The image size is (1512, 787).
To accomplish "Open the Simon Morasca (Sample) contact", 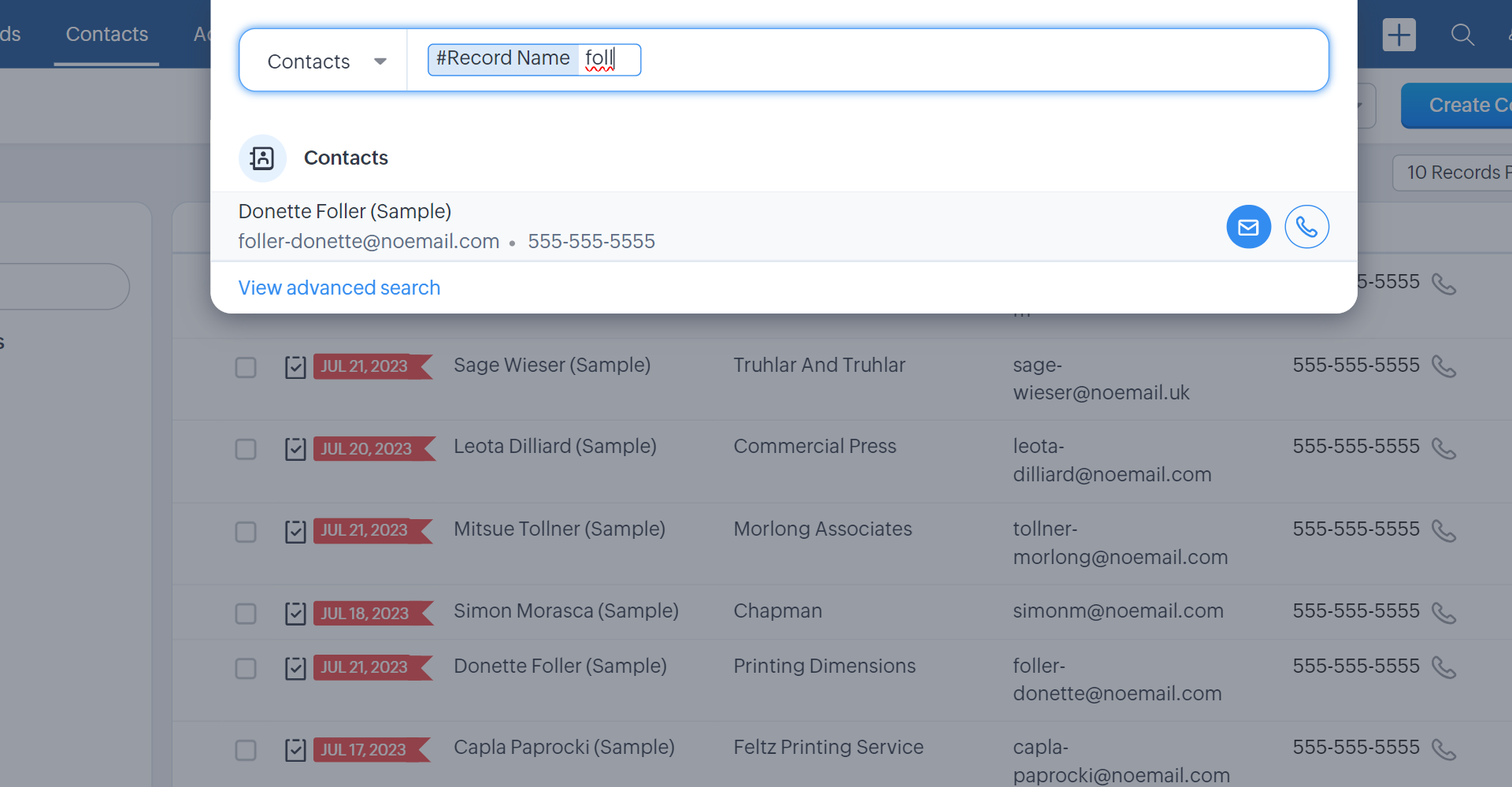I will coord(566,611).
